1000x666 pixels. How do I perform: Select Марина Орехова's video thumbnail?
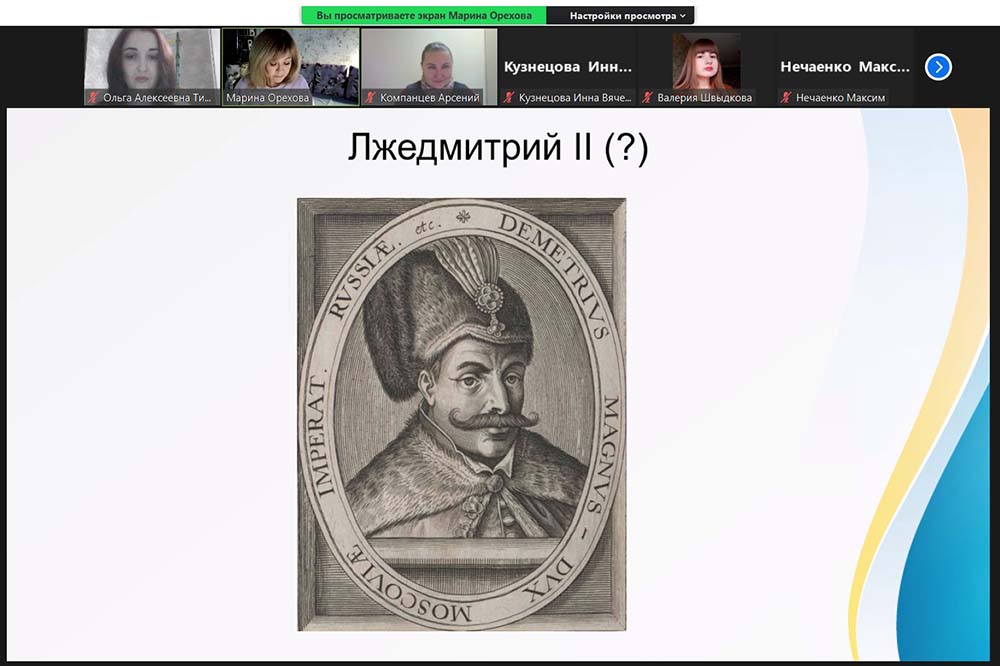(x=290, y=60)
